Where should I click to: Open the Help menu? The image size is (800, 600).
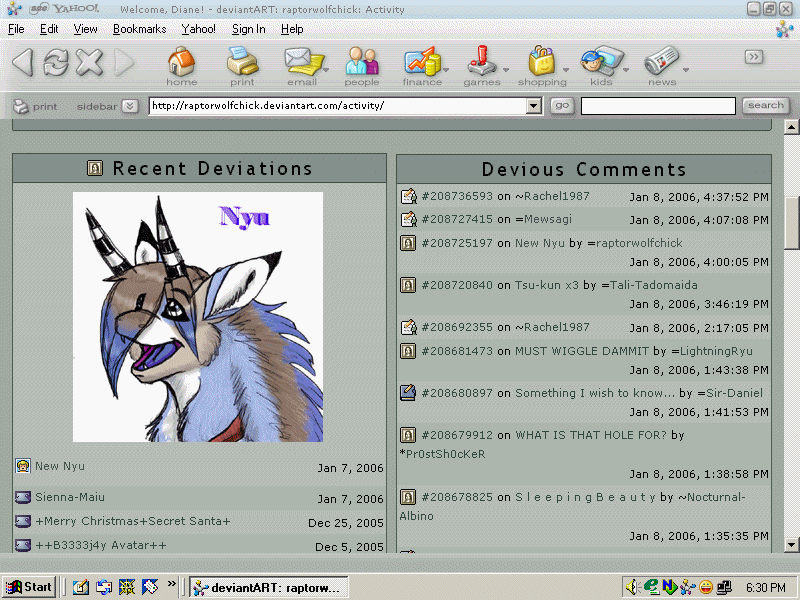(292, 29)
